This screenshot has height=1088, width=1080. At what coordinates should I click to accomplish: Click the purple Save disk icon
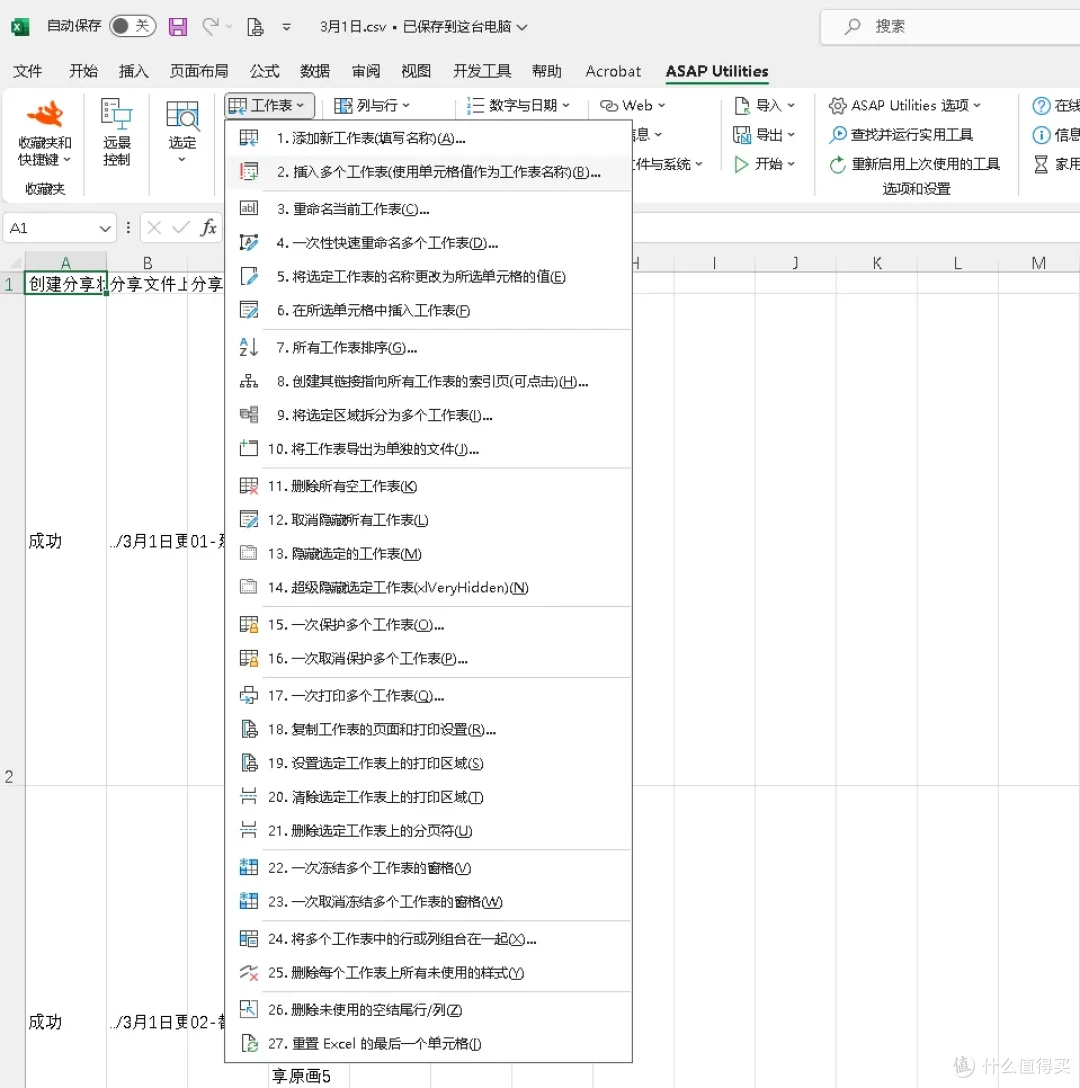click(x=178, y=26)
